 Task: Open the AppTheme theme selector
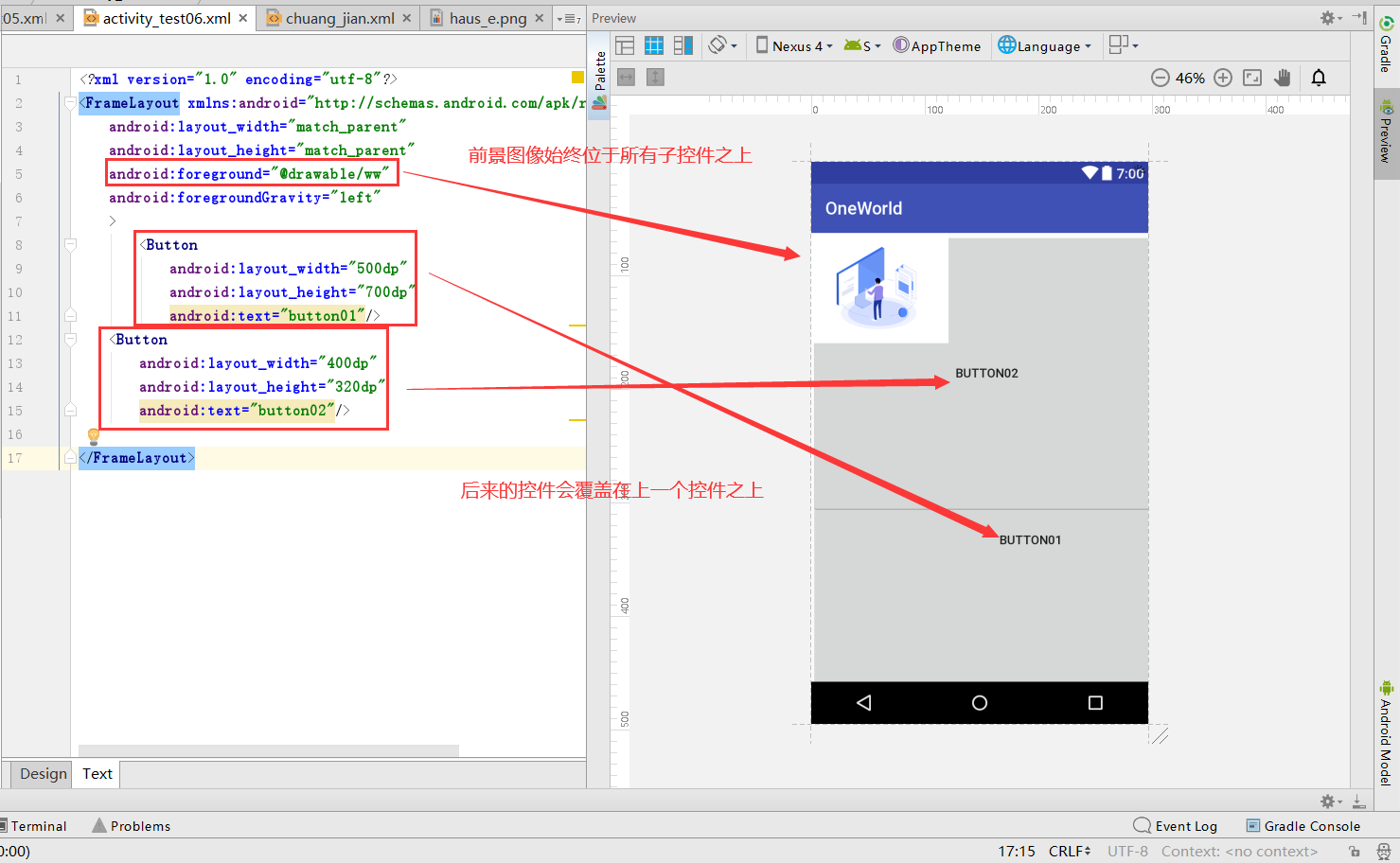click(937, 45)
